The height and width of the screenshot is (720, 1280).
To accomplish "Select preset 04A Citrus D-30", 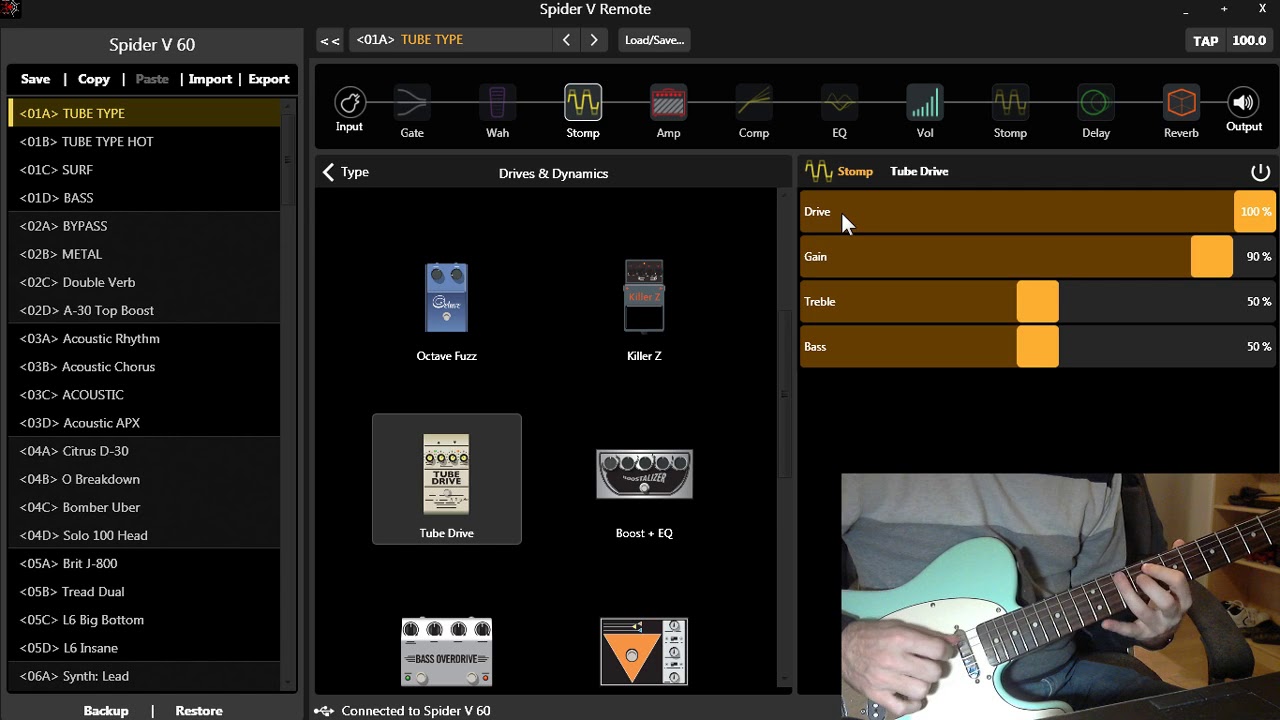I will [145, 451].
